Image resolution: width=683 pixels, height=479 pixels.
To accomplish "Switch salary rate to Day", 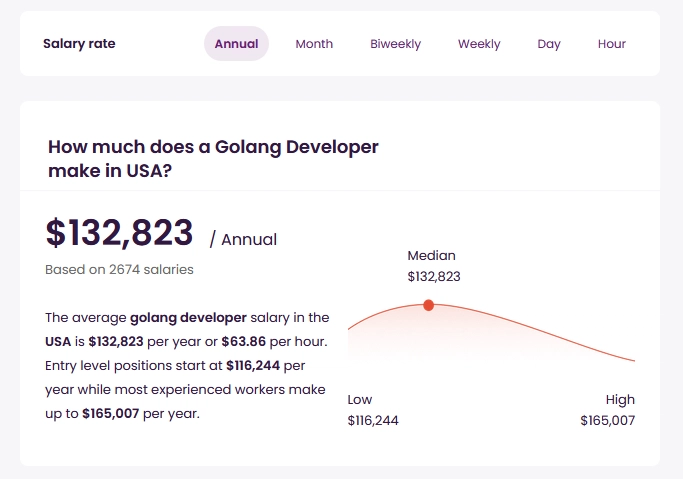I will (549, 44).
